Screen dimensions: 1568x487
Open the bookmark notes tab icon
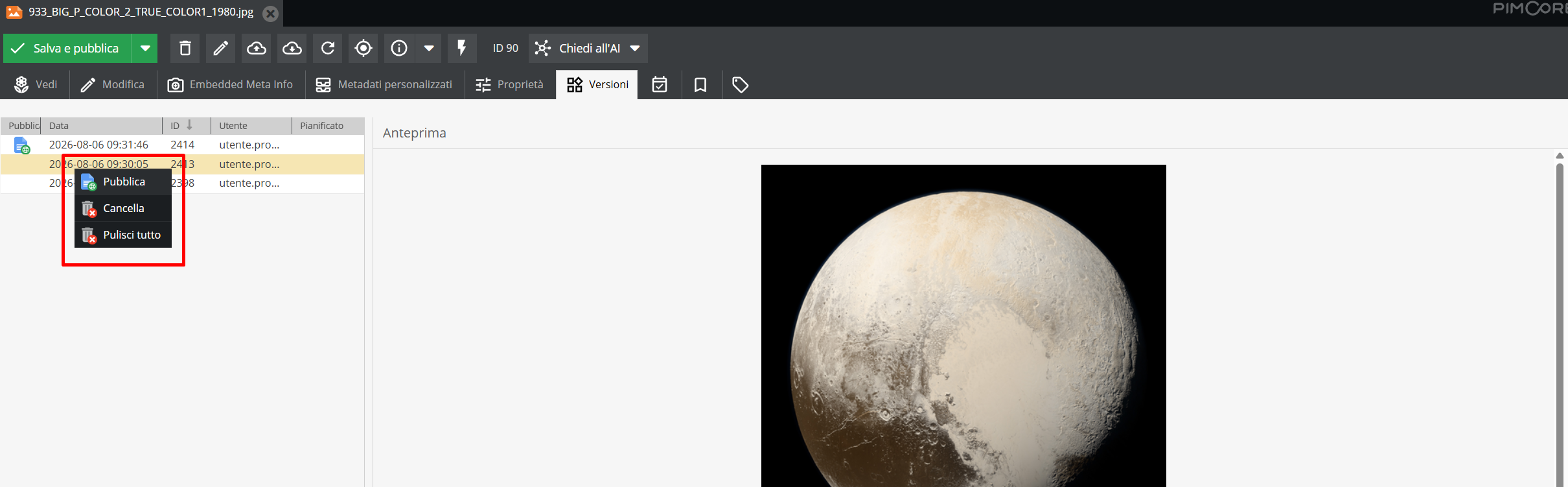click(x=700, y=84)
